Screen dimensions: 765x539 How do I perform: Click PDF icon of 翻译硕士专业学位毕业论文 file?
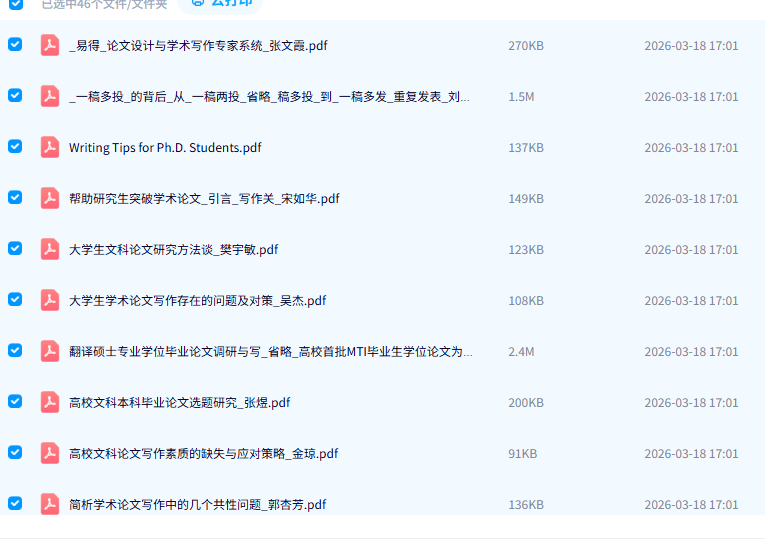coord(50,351)
